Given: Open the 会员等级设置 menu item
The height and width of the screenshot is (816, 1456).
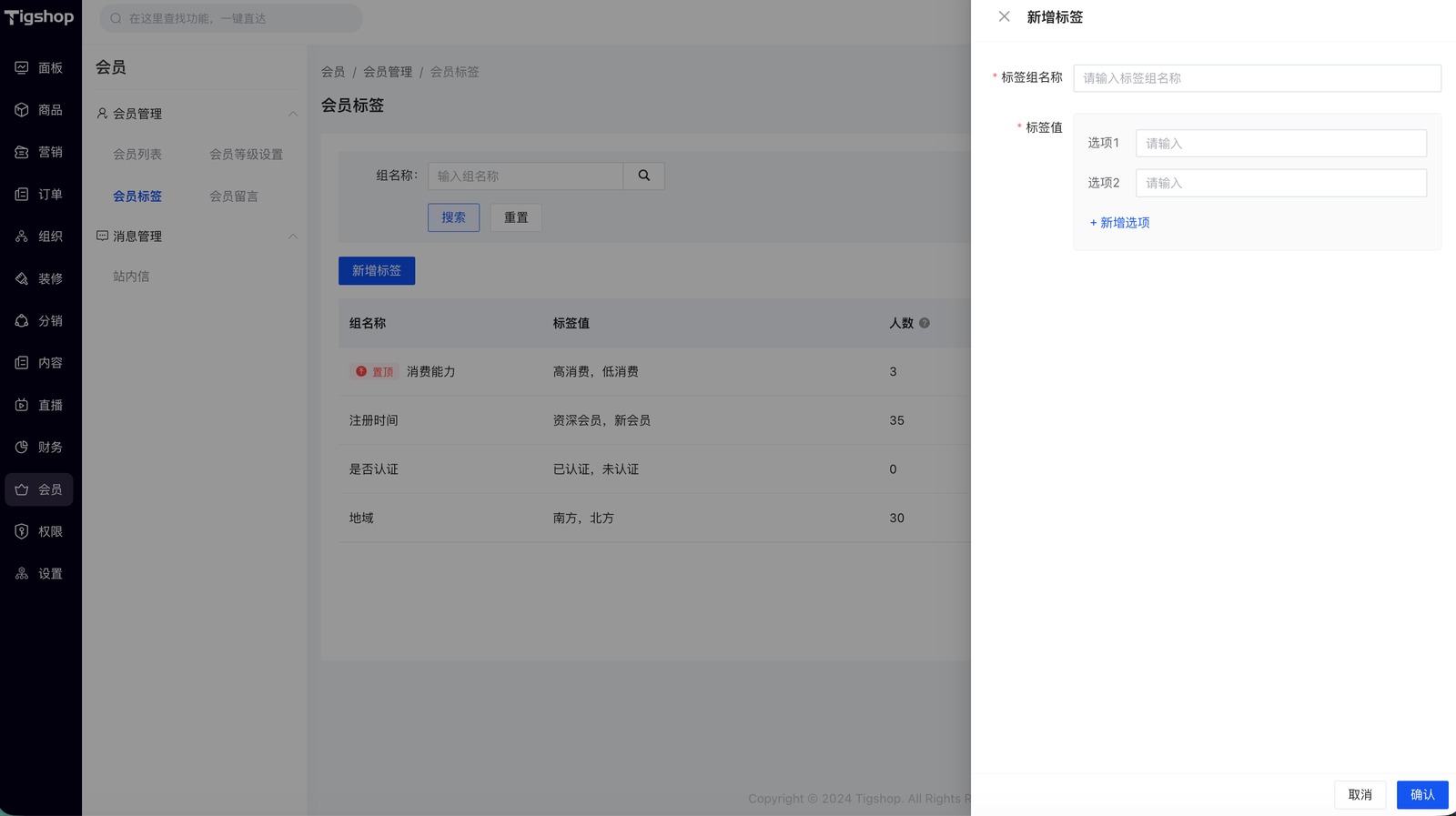Looking at the screenshot, I should (x=246, y=155).
